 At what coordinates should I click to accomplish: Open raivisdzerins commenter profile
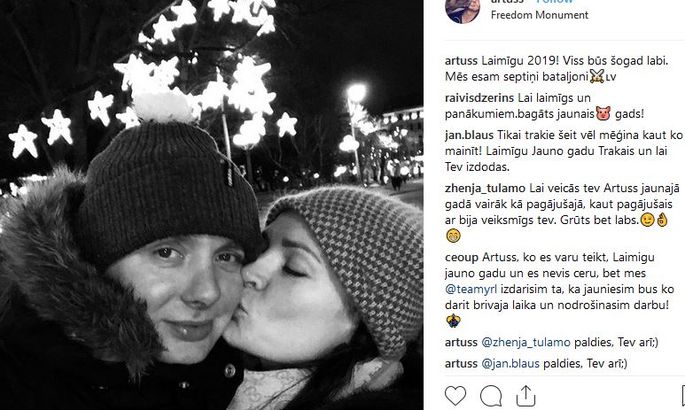tap(480, 98)
